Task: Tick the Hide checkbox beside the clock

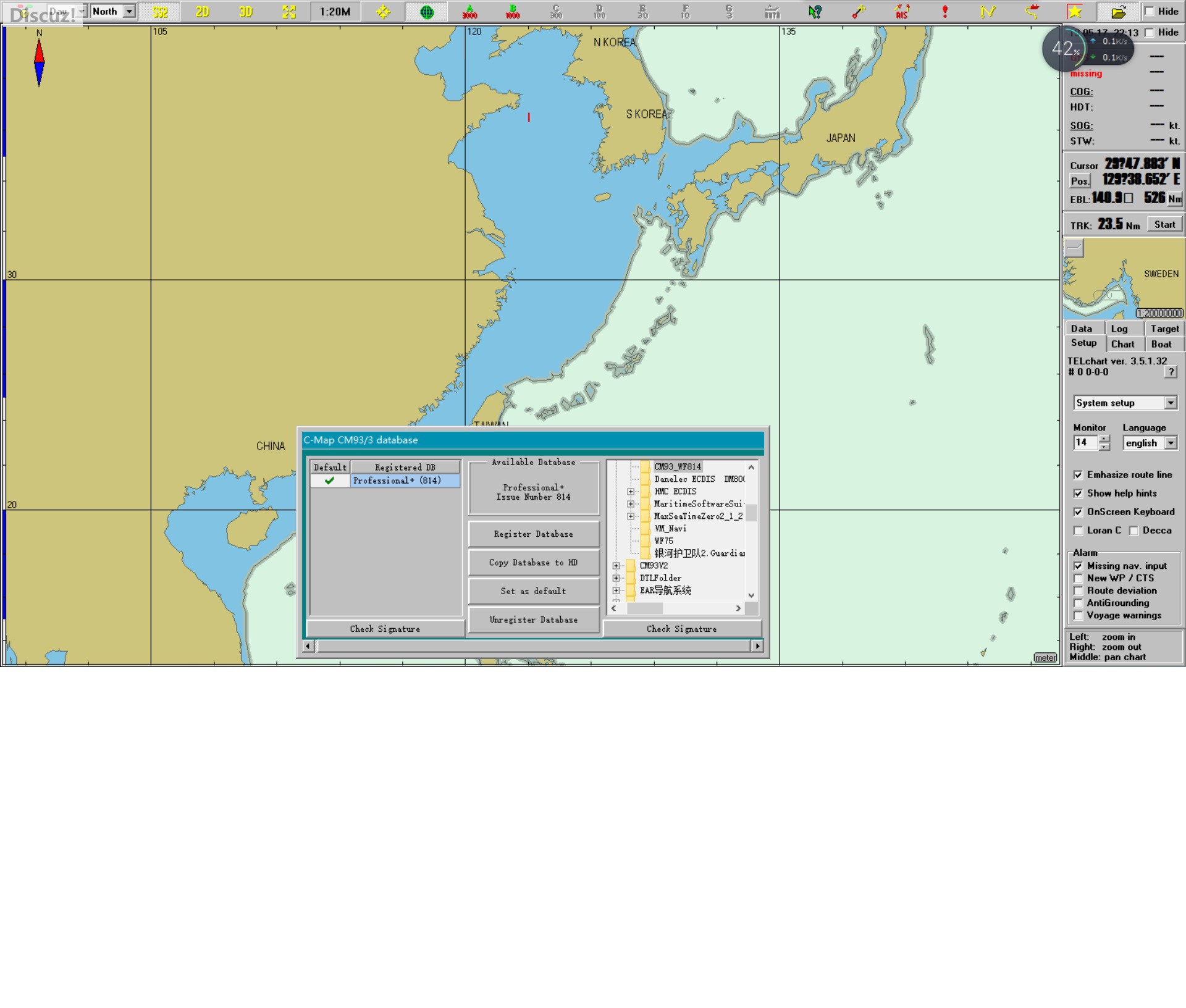Action: tap(1149, 32)
